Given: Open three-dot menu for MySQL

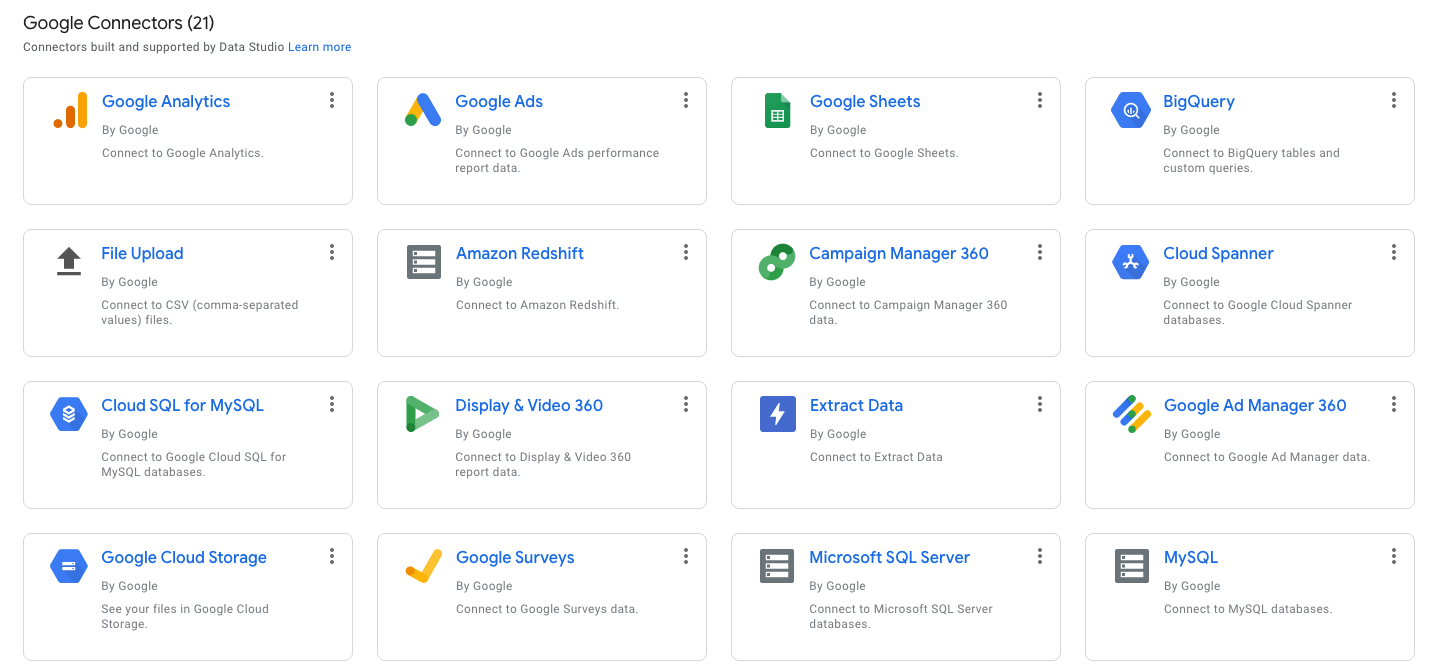Looking at the screenshot, I should coord(1394,556).
